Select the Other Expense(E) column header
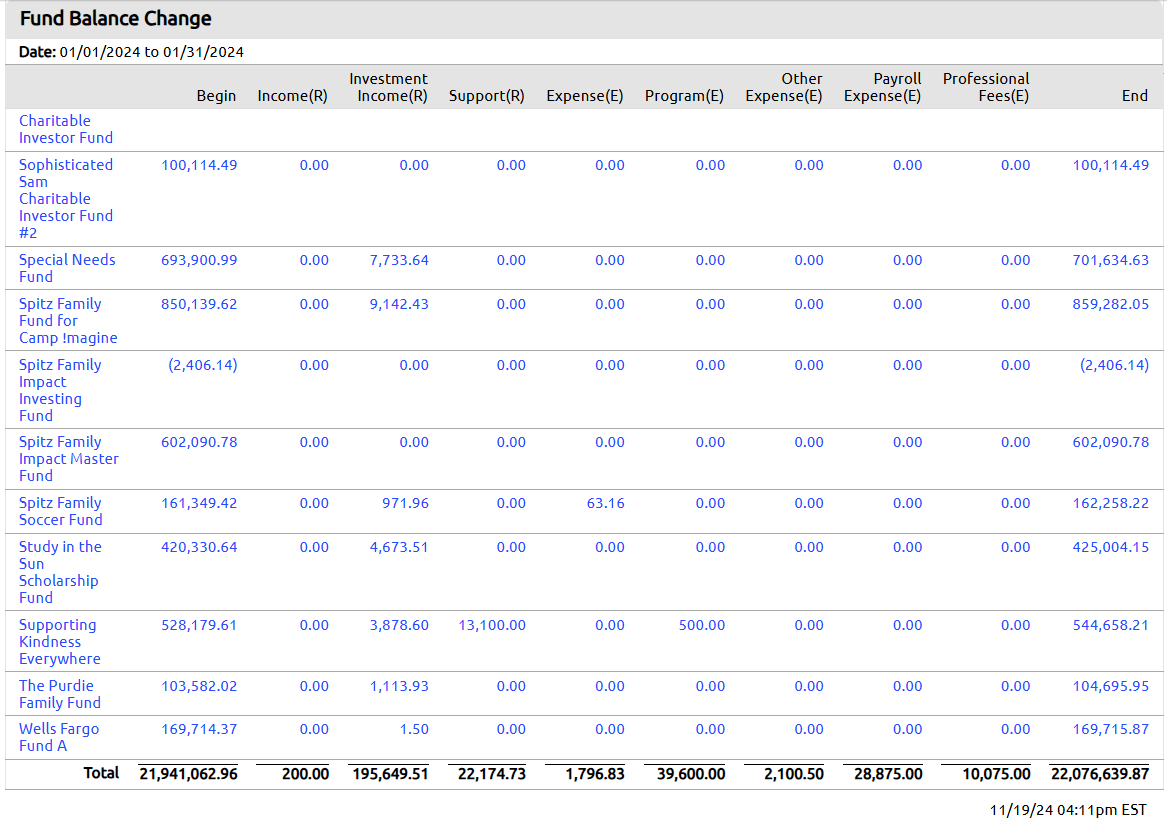The height and width of the screenshot is (827, 1167). point(784,87)
